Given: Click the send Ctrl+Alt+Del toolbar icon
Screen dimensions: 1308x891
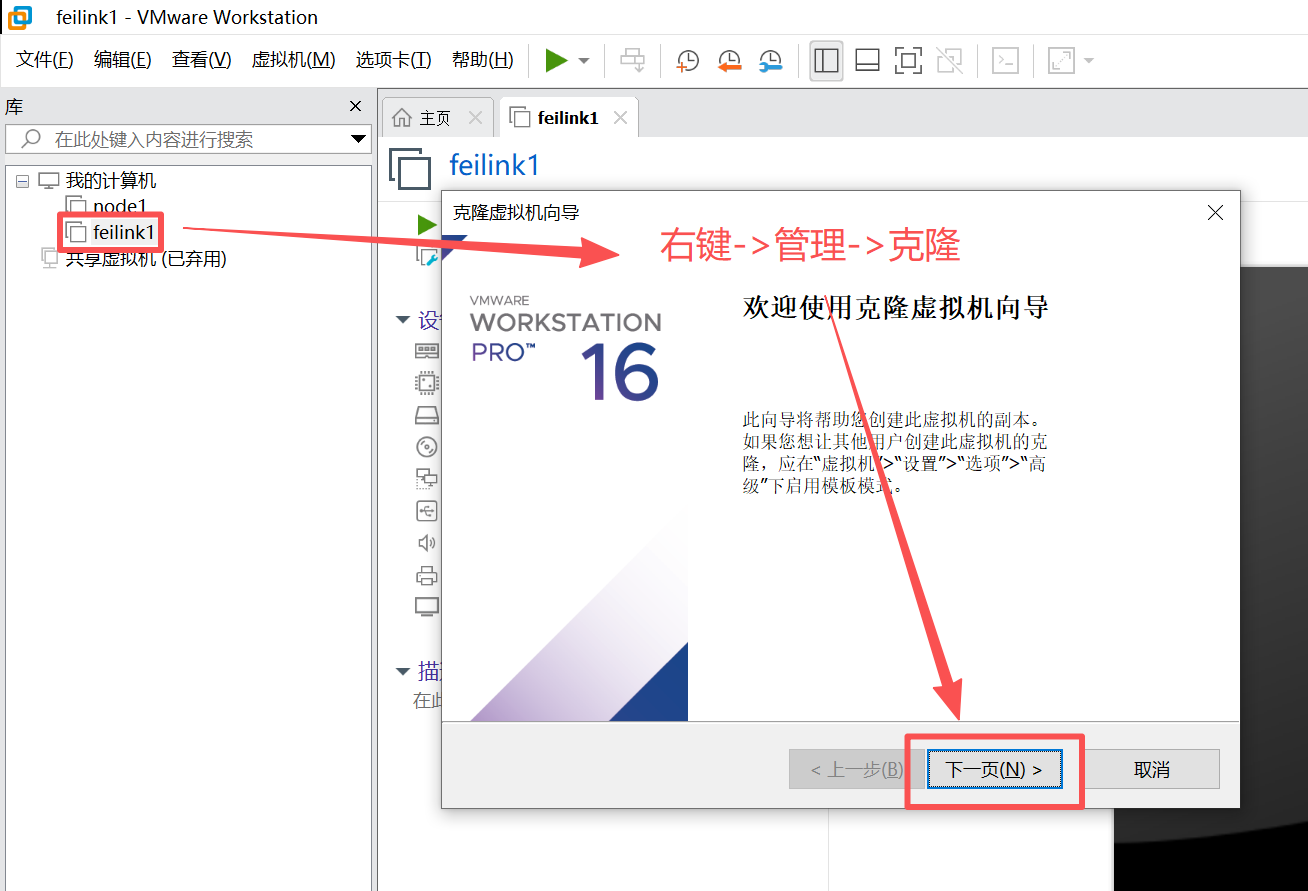Looking at the screenshot, I should [x=632, y=60].
